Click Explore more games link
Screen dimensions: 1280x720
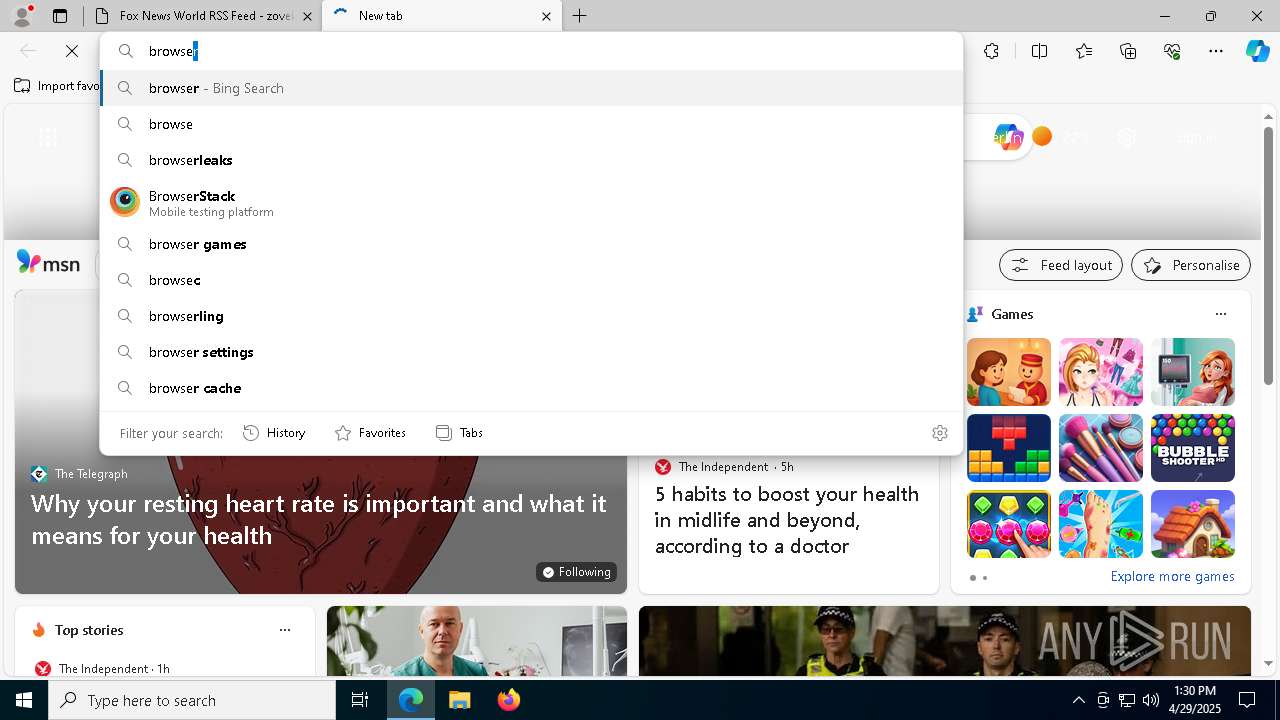pos(1172,576)
